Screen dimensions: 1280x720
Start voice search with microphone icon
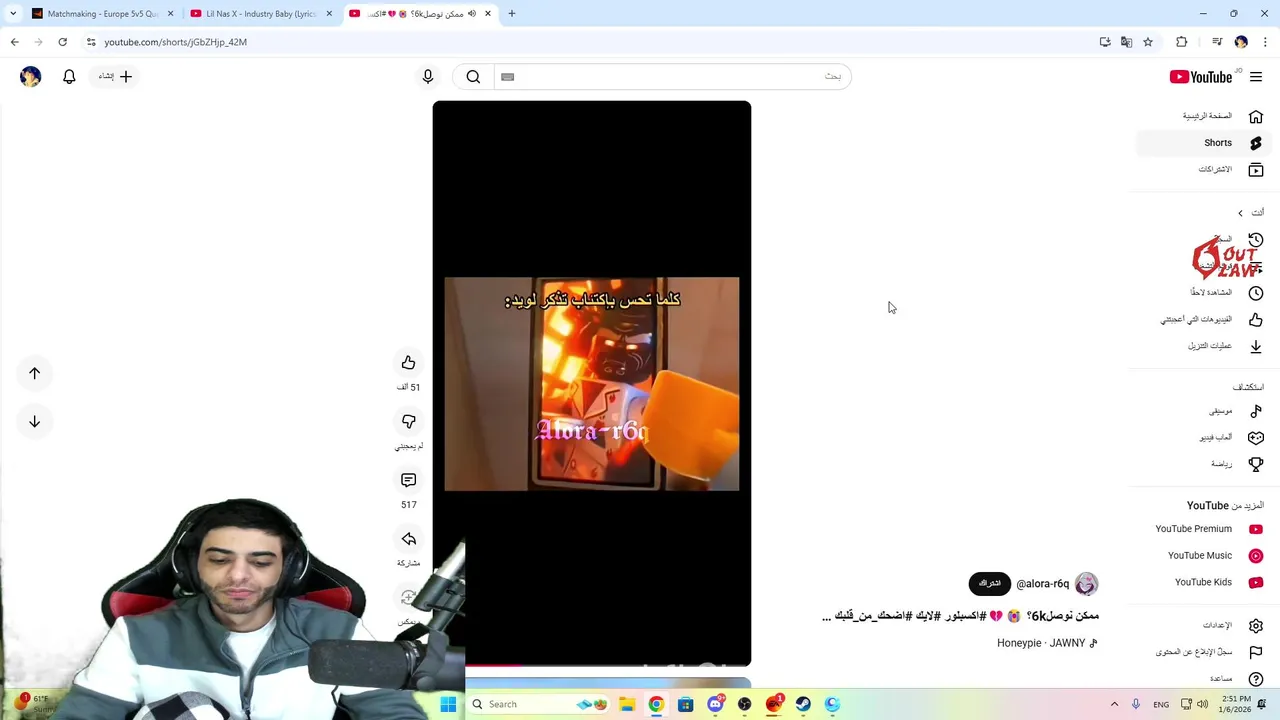tap(428, 76)
